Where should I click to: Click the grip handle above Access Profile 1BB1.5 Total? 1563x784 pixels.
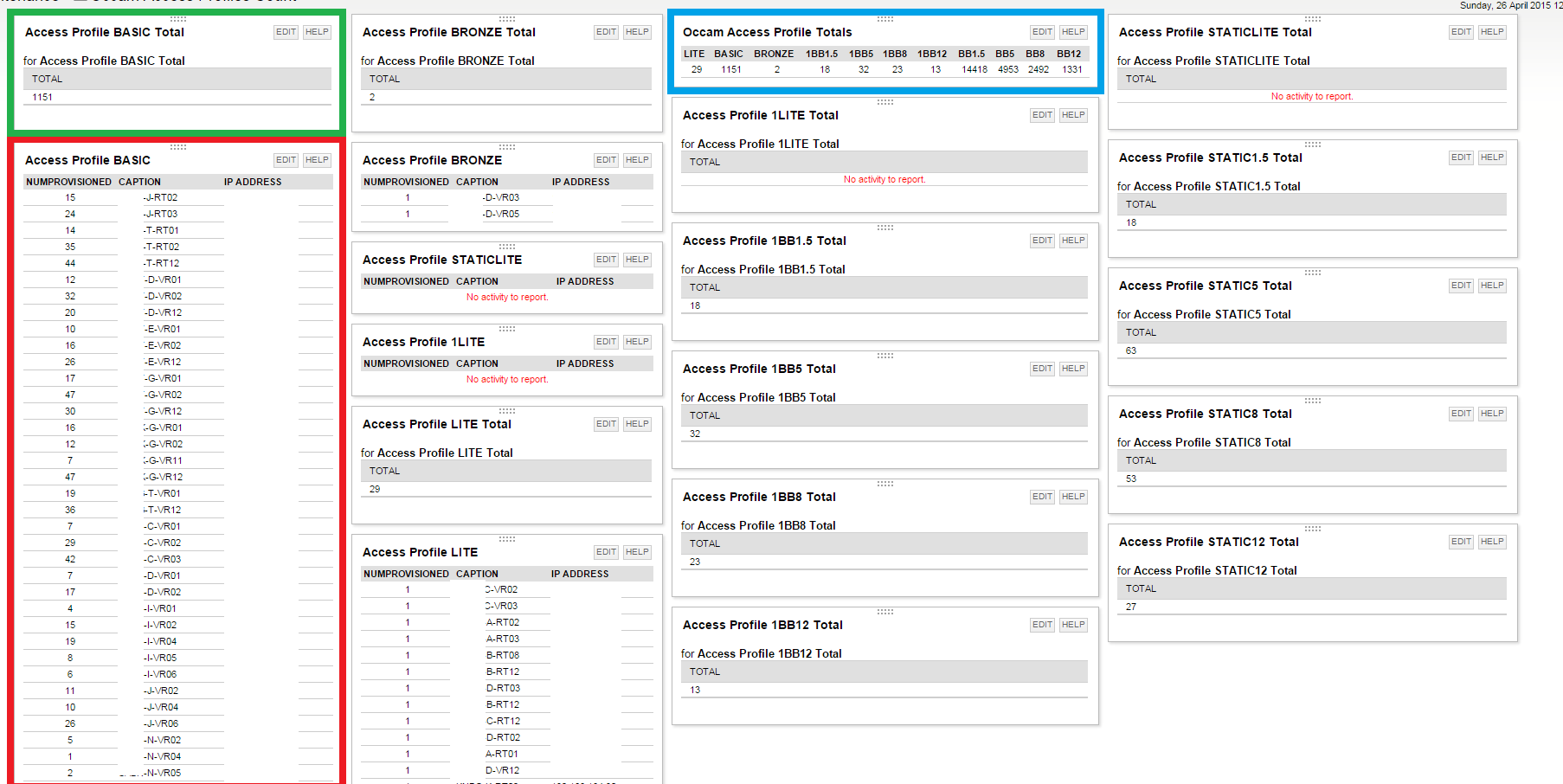click(x=885, y=228)
